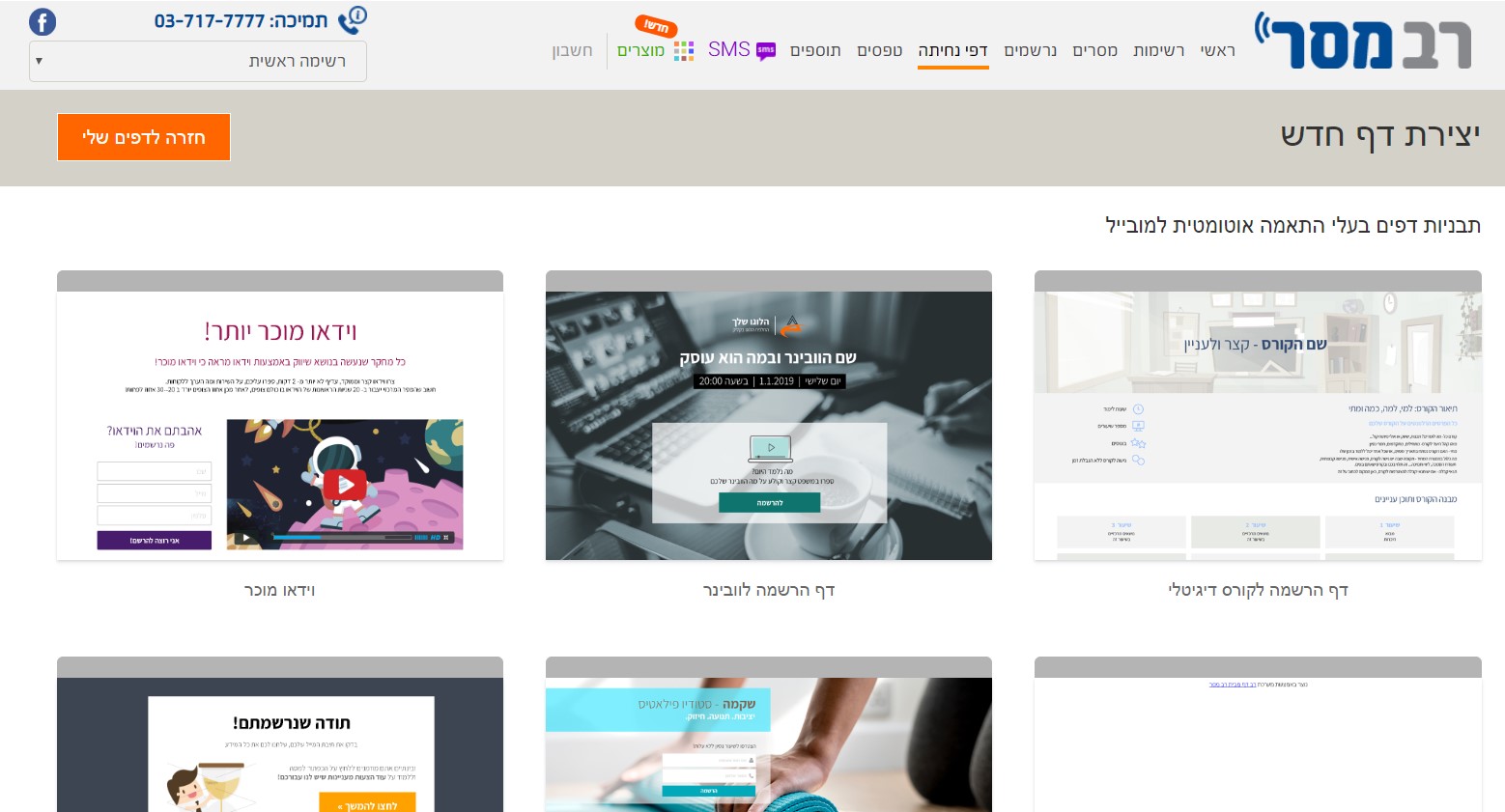Choose the webinar registration page template
Image resolution: width=1505 pixels, height=812 pixels.
coord(769,425)
